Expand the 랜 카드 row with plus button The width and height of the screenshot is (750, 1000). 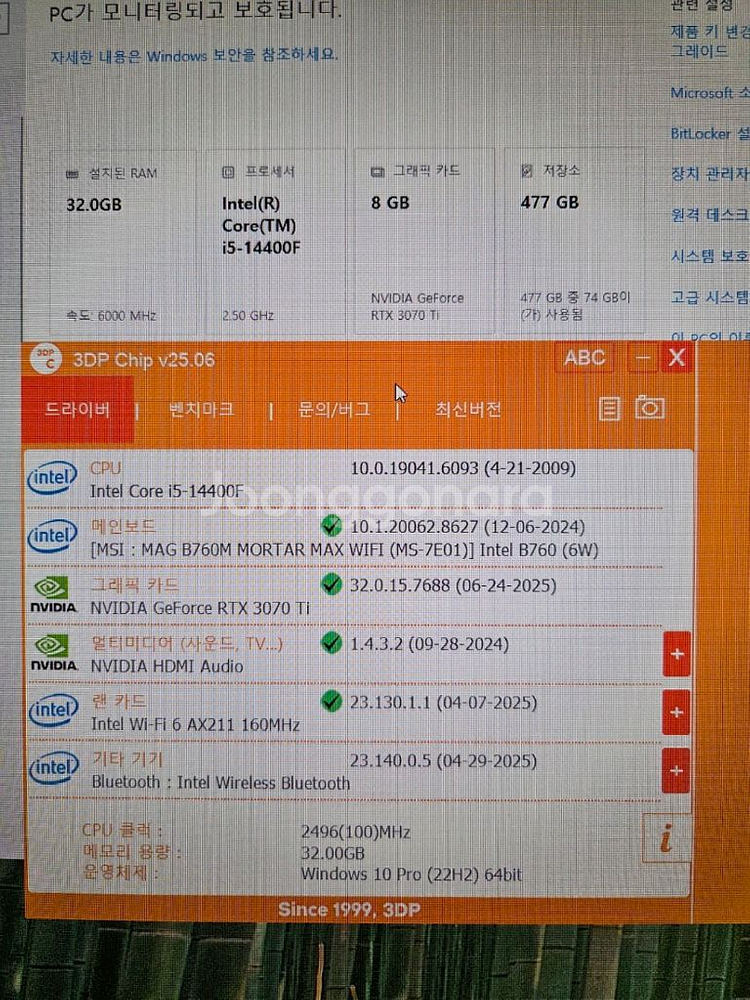coord(677,712)
